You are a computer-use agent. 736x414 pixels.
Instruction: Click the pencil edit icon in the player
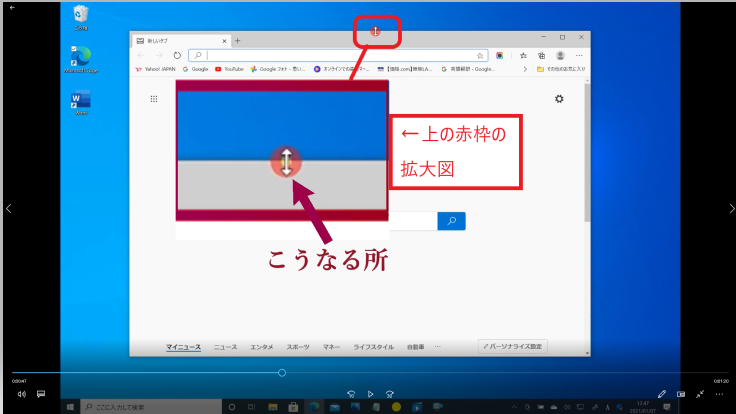[x=662, y=394]
